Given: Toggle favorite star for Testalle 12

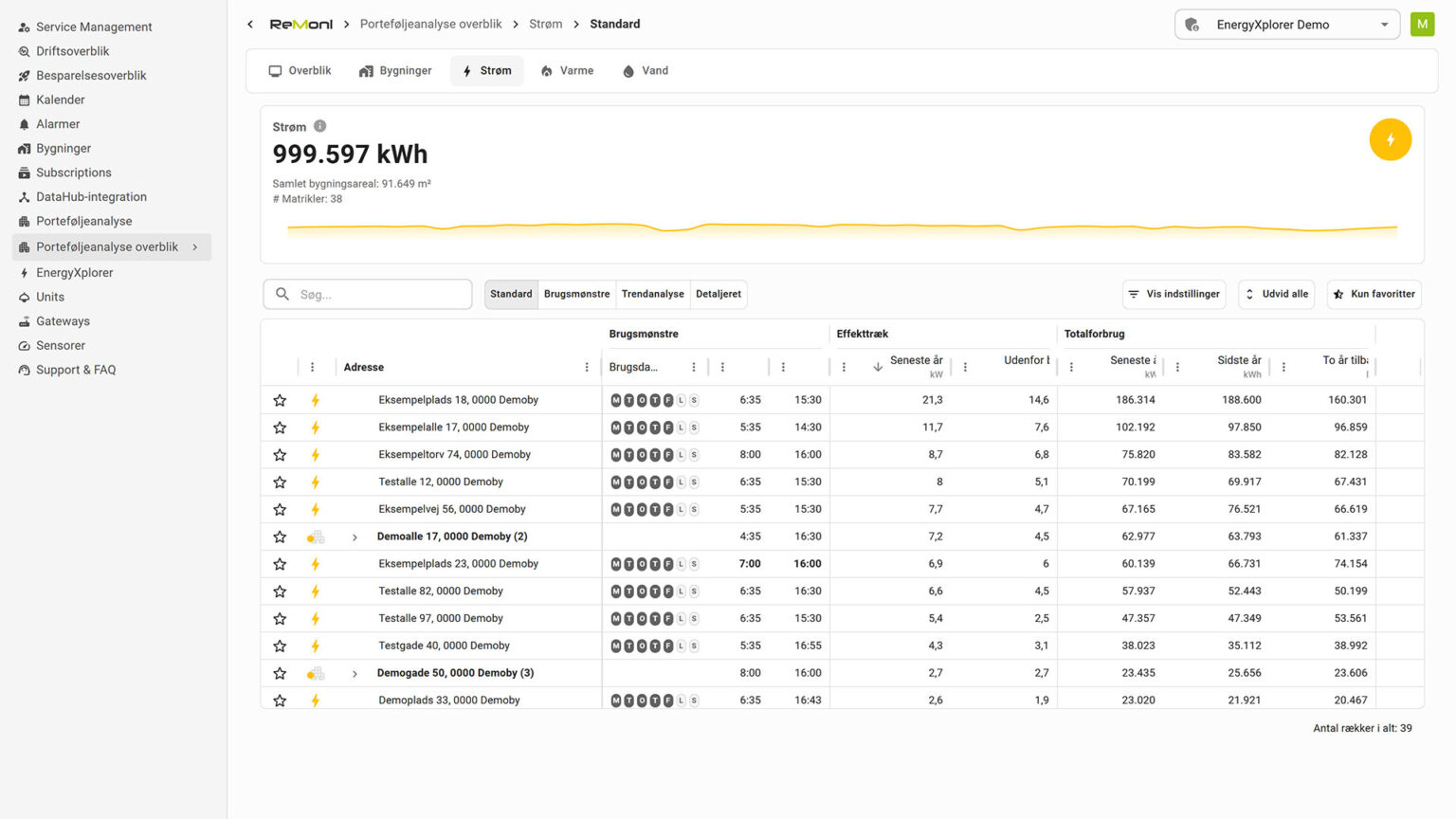Looking at the screenshot, I should [x=280, y=482].
